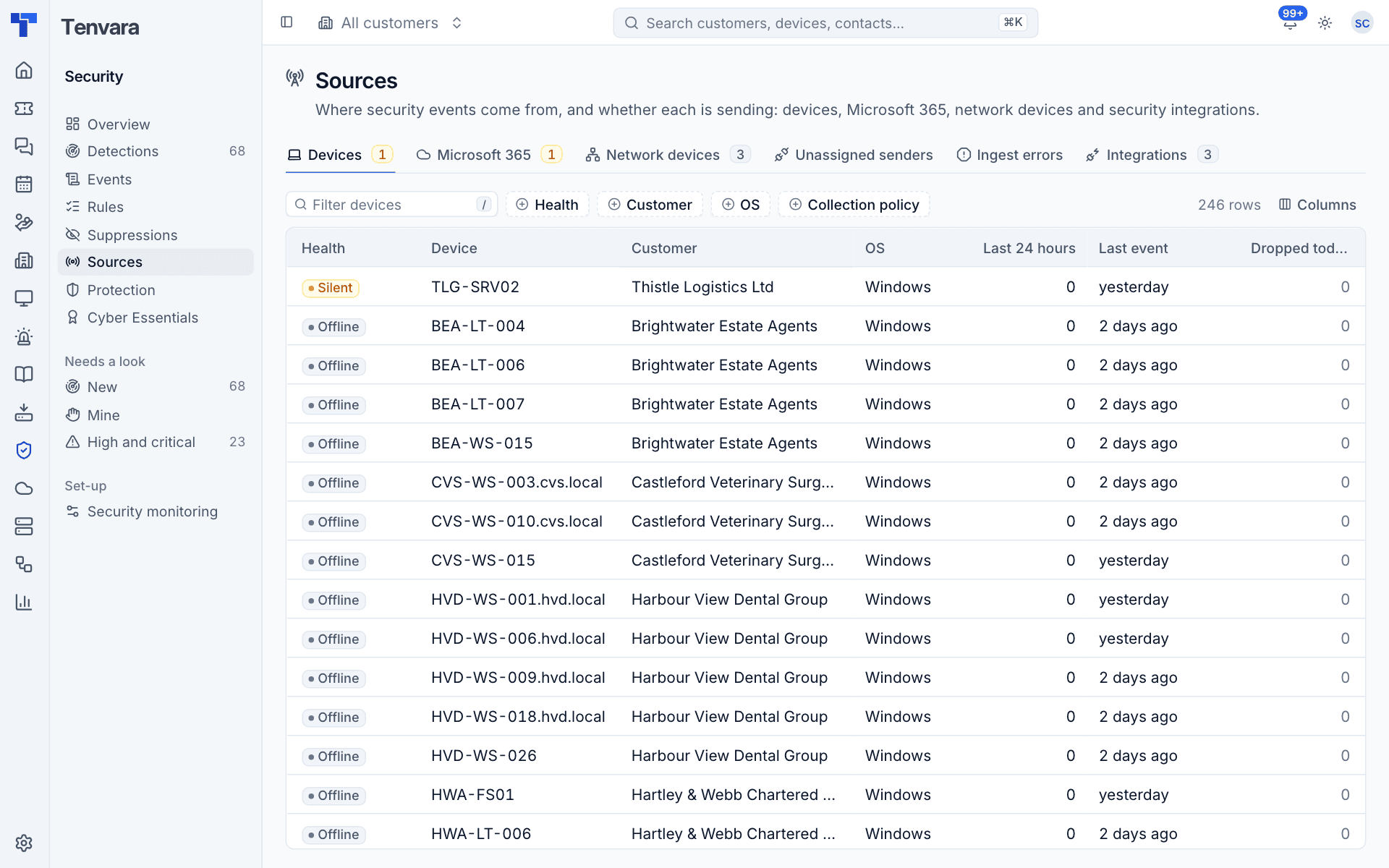Go to Security Overview

156,124
